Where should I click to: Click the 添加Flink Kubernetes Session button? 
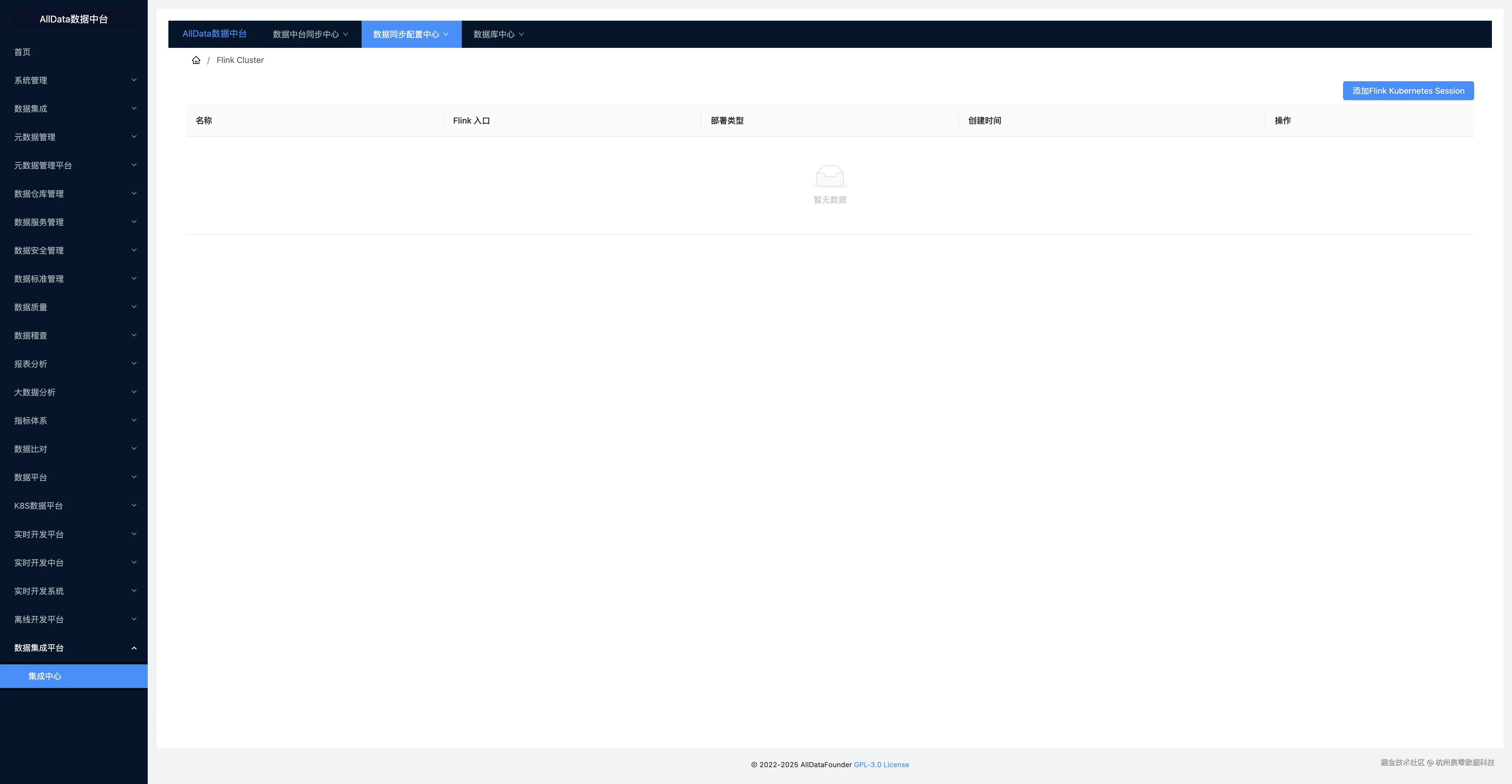(1407, 90)
